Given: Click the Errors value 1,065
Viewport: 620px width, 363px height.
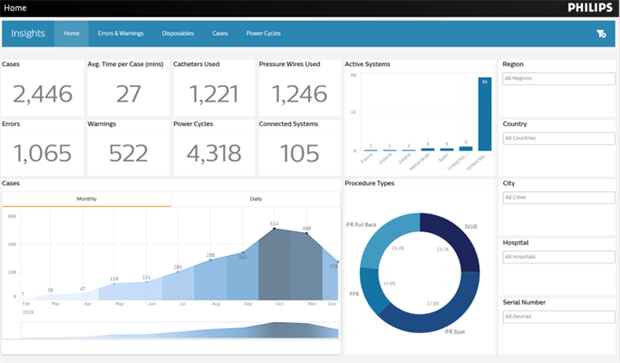Looking at the screenshot, I should (43, 153).
